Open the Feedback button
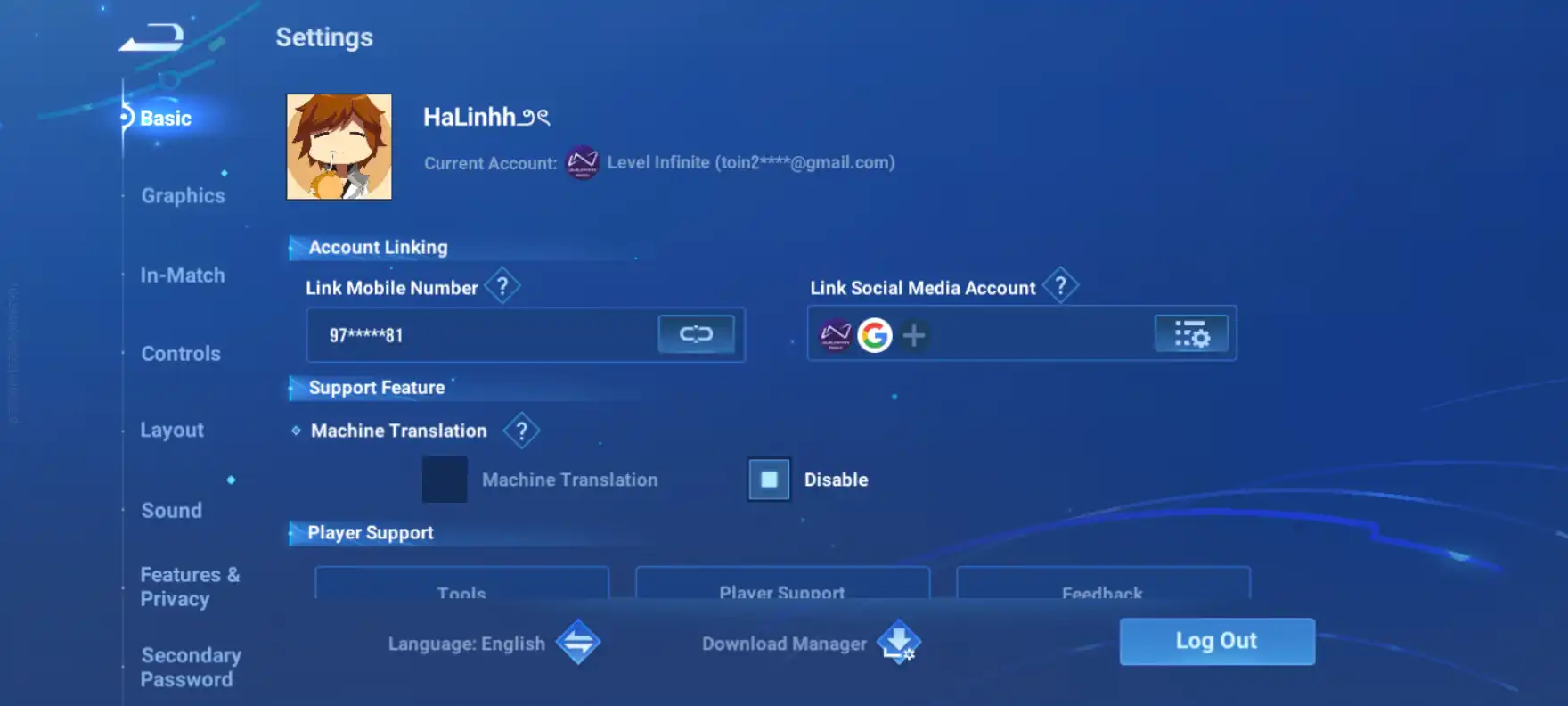1568x706 pixels. pos(1103,584)
